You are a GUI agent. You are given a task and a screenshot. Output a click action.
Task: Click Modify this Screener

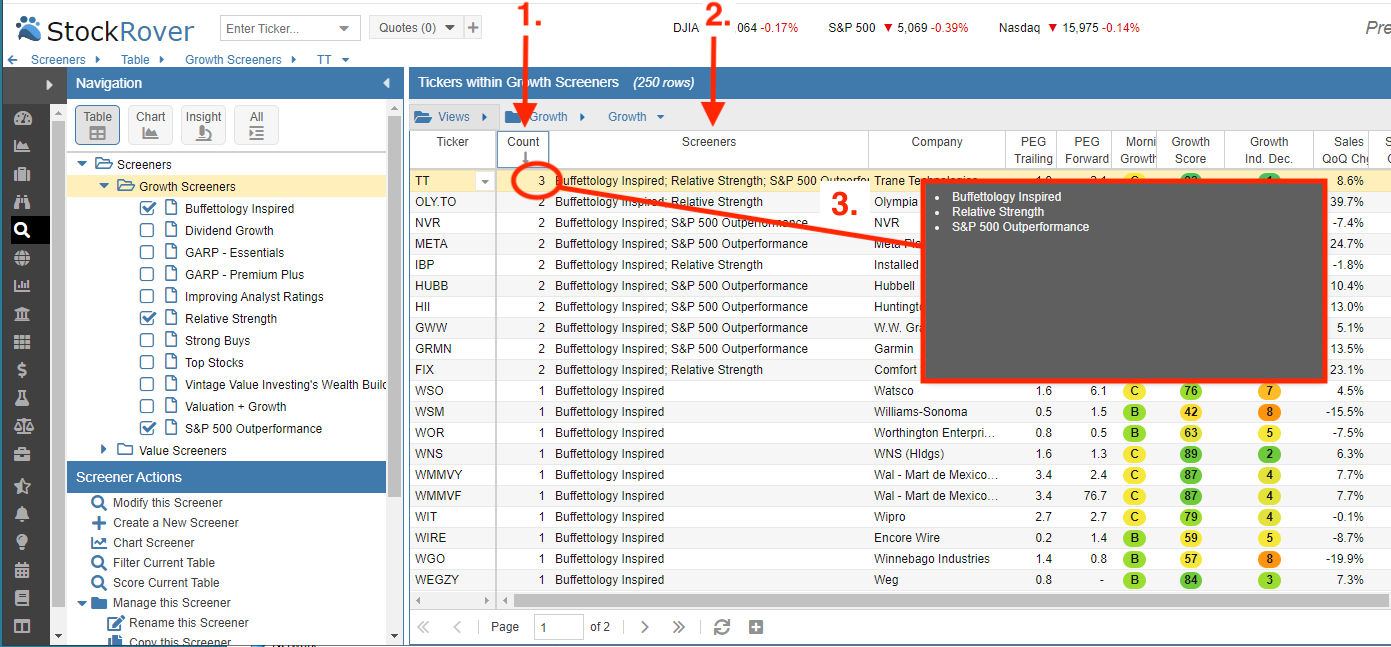[167, 503]
